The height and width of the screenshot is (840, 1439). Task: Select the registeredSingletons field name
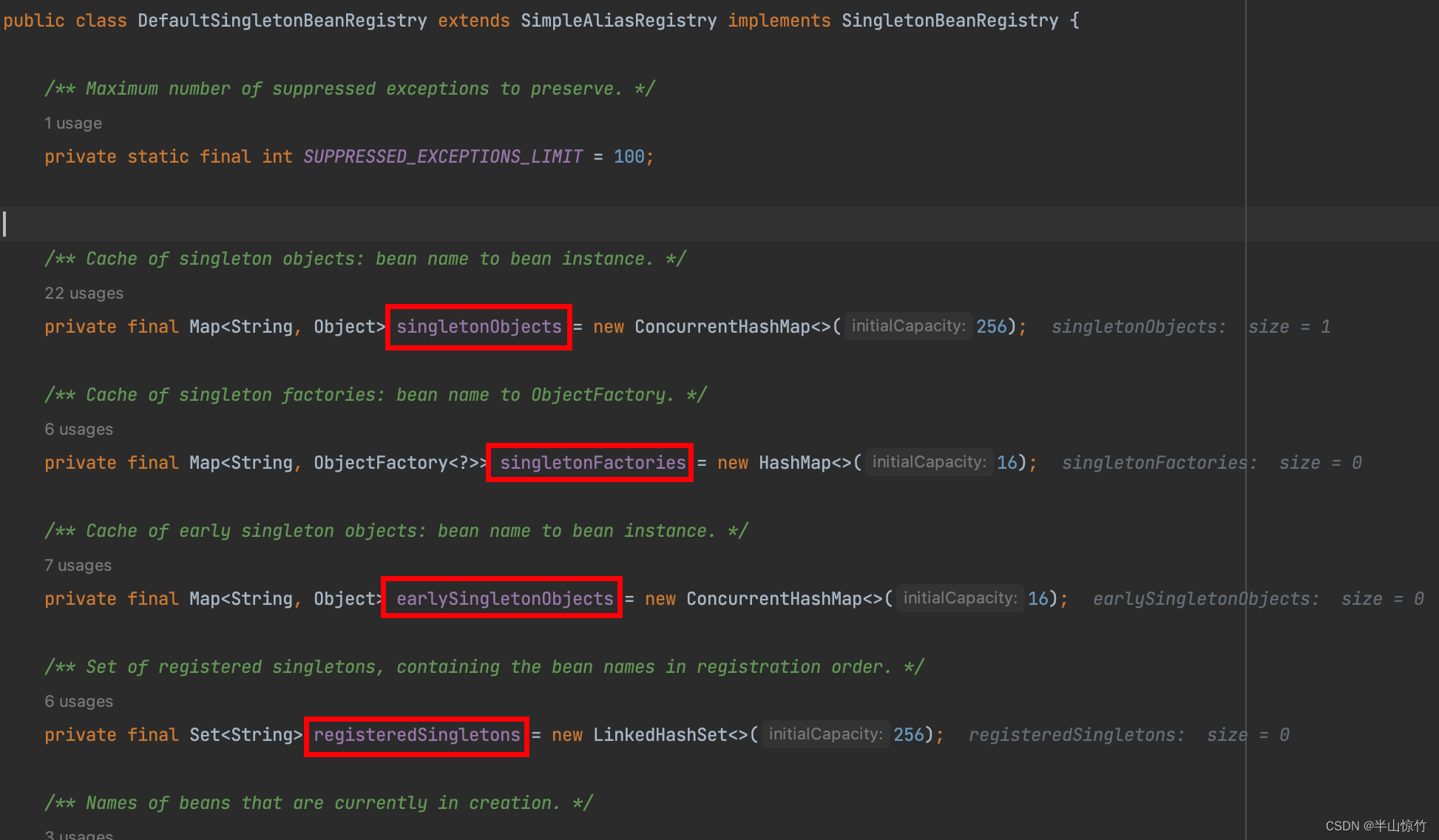click(416, 735)
